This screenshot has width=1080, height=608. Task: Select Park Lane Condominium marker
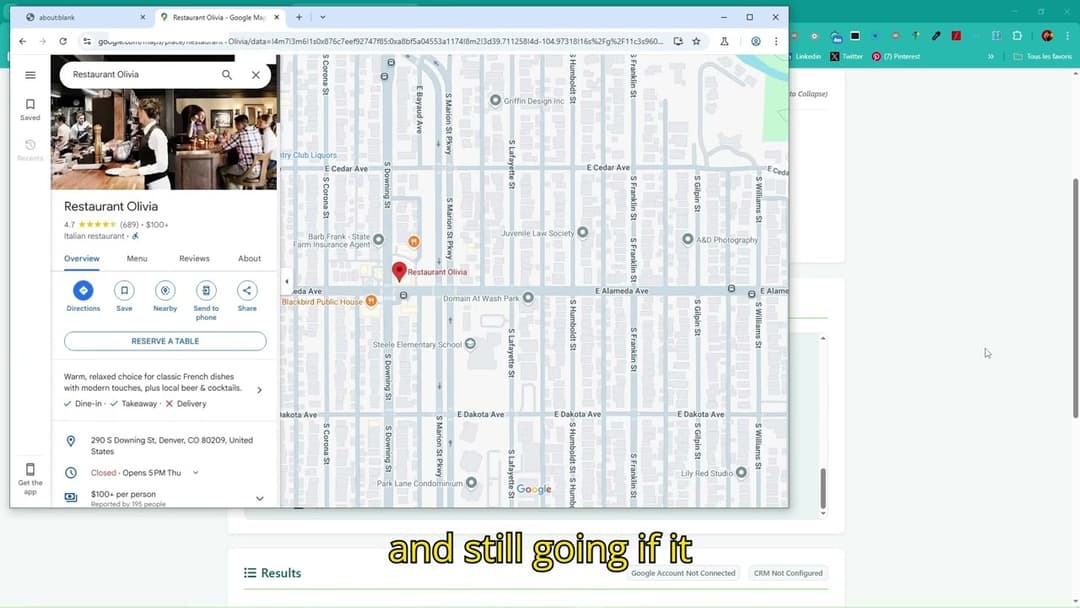click(471, 483)
